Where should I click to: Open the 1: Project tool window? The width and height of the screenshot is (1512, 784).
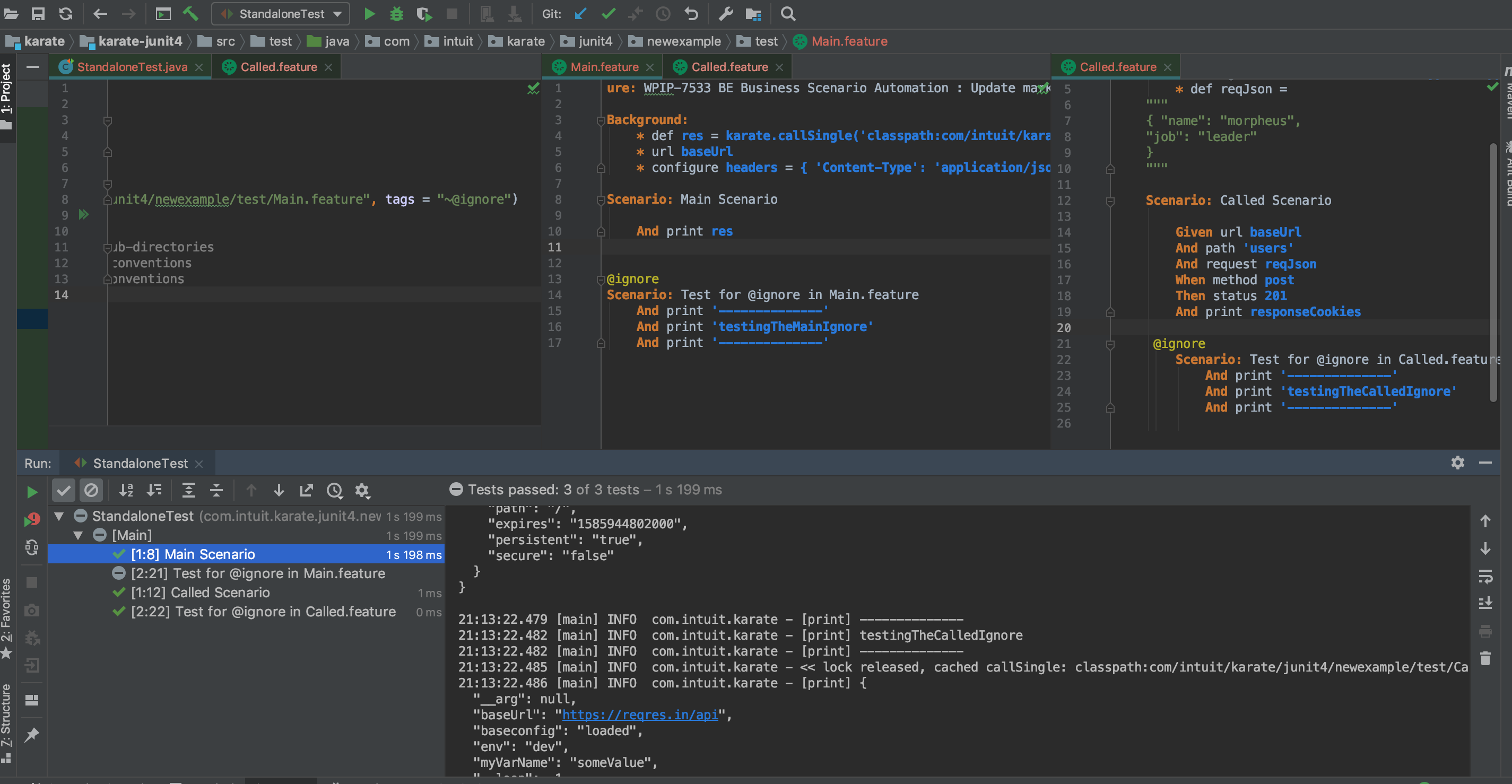click(x=7, y=97)
